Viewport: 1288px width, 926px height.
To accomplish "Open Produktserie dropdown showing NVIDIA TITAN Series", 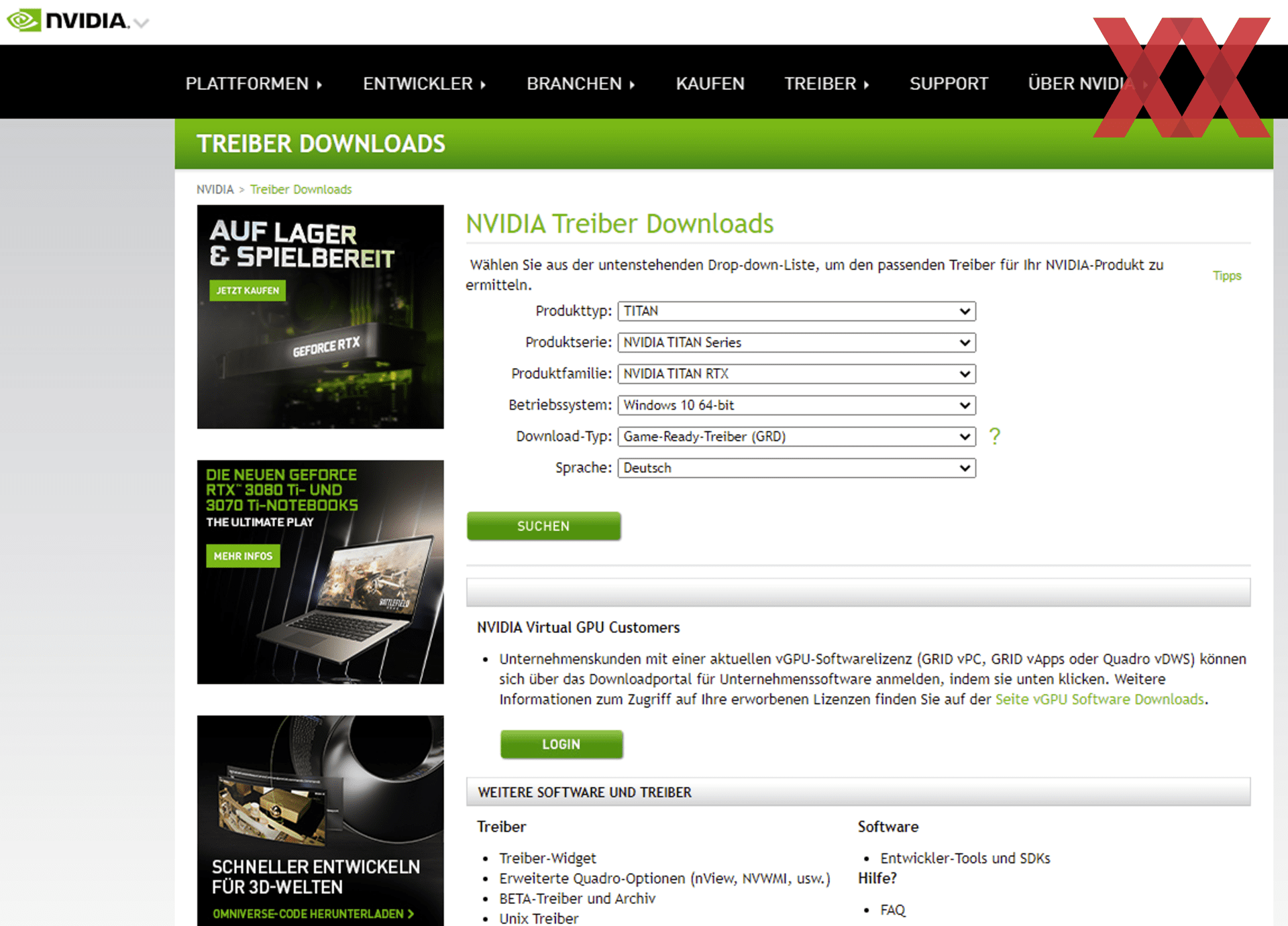I will pyautogui.click(x=796, y=343).
